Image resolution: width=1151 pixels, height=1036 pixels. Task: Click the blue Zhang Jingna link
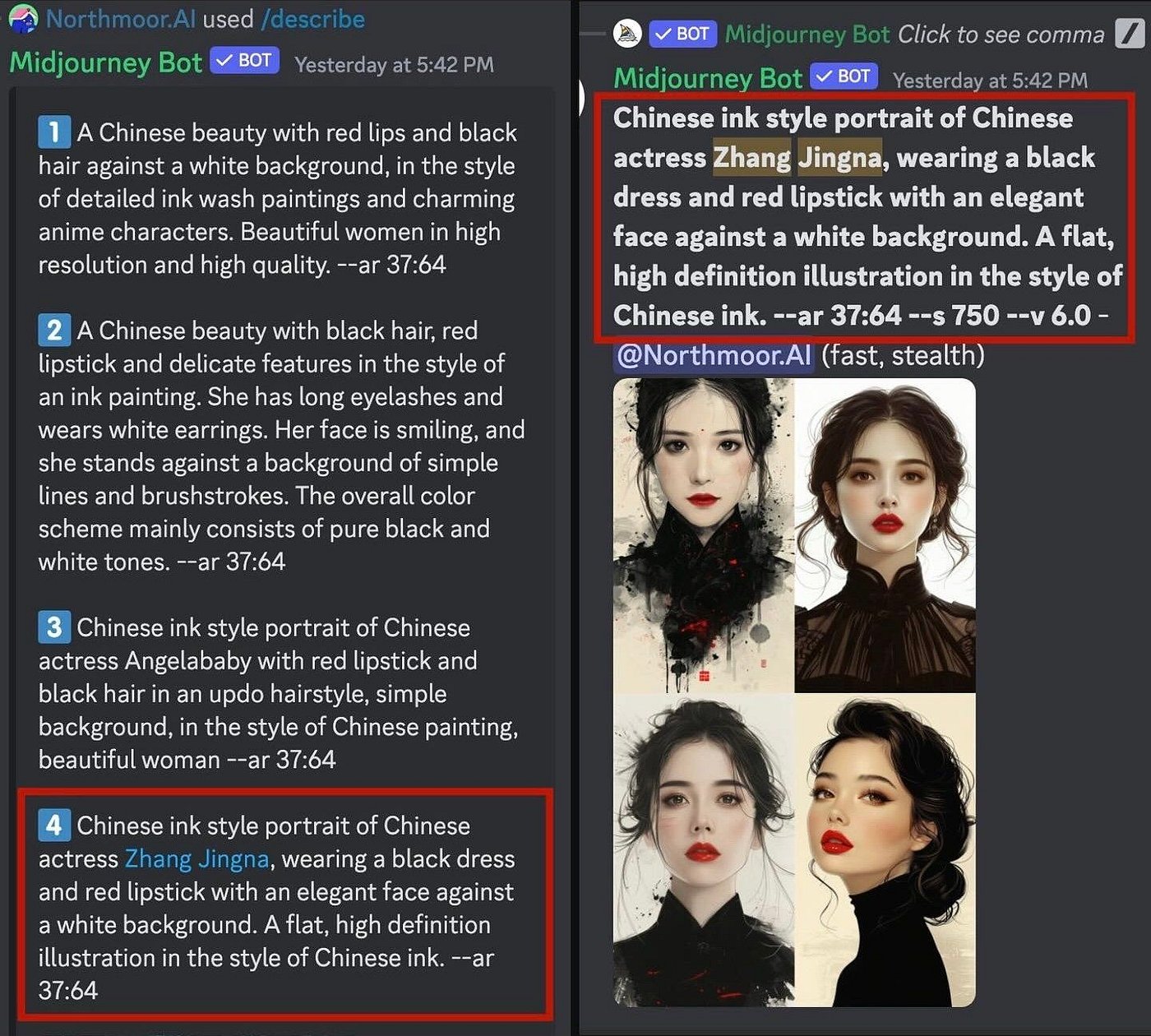(196, 858)
